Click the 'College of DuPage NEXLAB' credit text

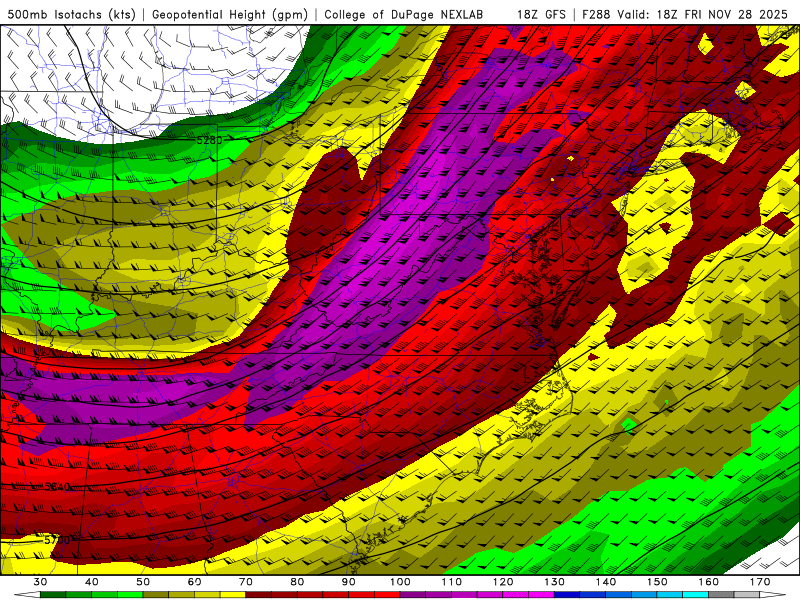tap(404, 14)
